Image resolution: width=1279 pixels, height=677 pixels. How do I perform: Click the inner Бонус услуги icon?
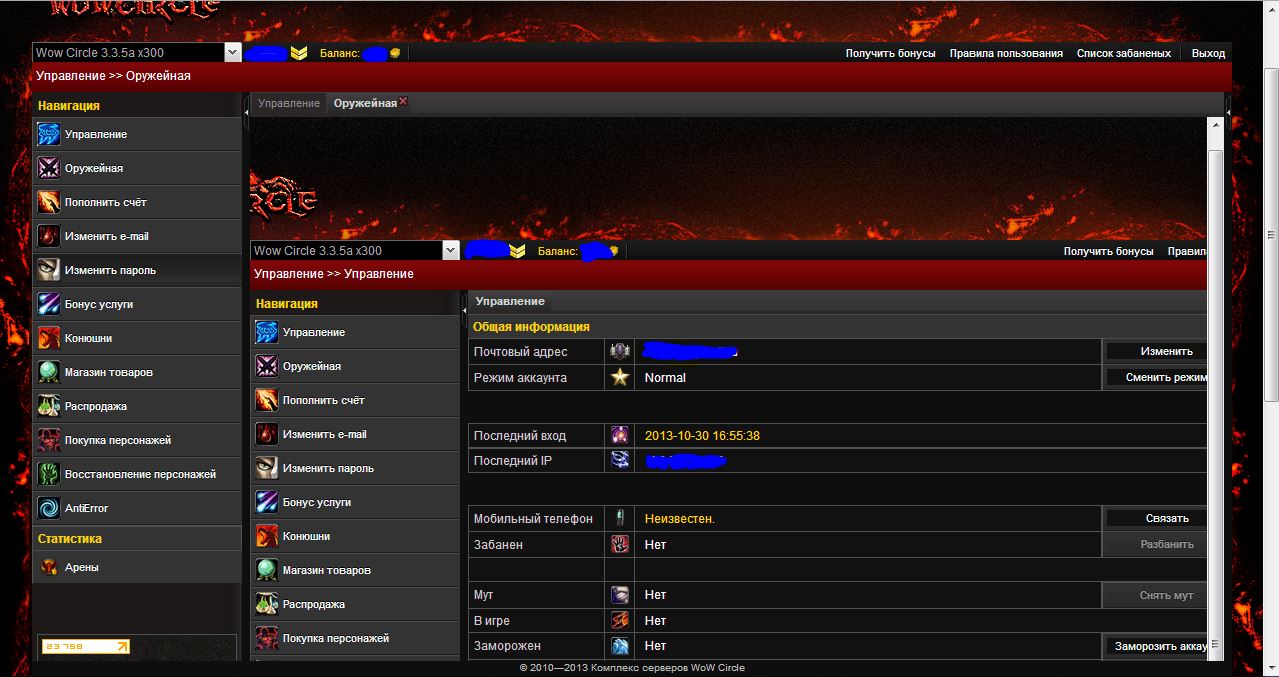point(266,502)
